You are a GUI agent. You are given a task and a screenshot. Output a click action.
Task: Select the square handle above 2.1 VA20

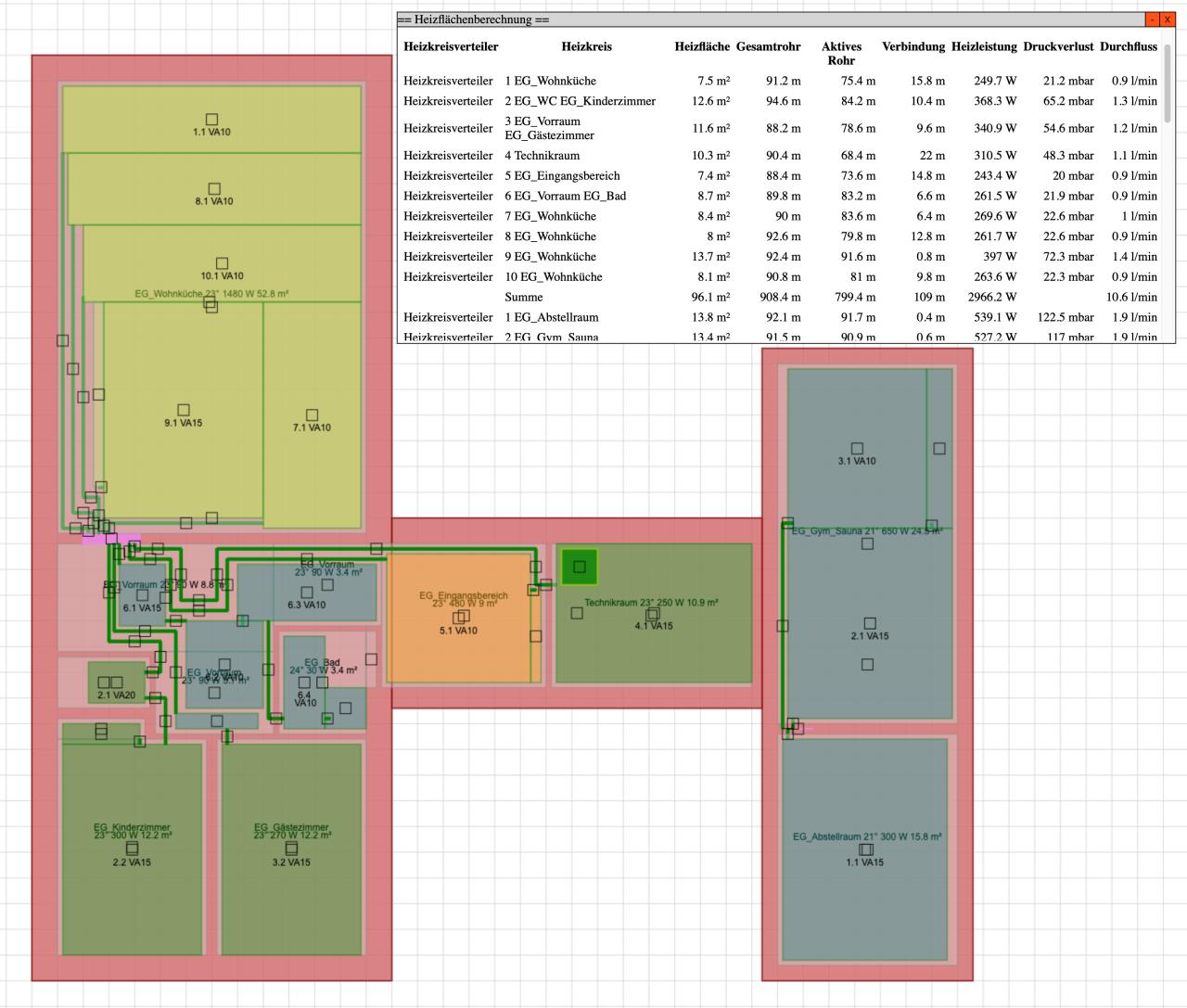[x=104, y=683]
